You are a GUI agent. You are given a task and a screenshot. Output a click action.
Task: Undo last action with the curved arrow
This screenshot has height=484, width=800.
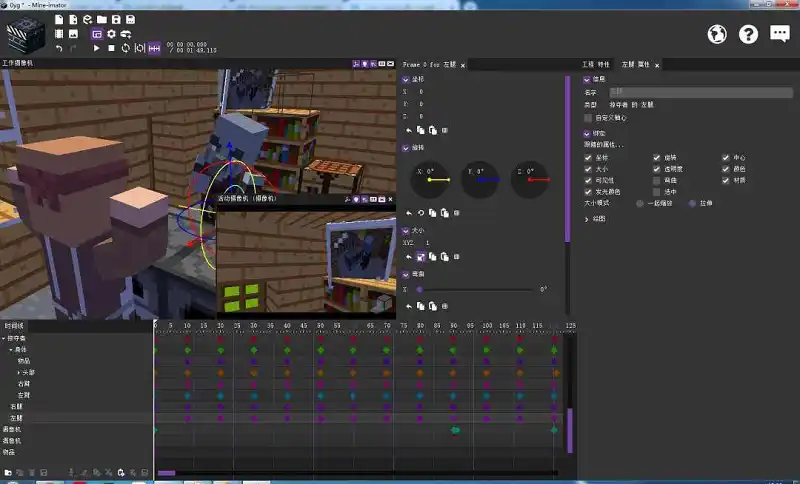(x=59, y=48)
